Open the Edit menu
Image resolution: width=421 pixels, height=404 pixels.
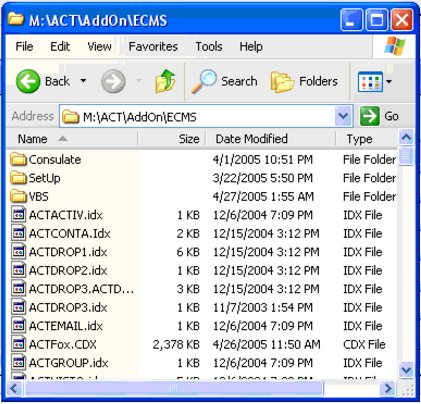[x=60, y=46]
